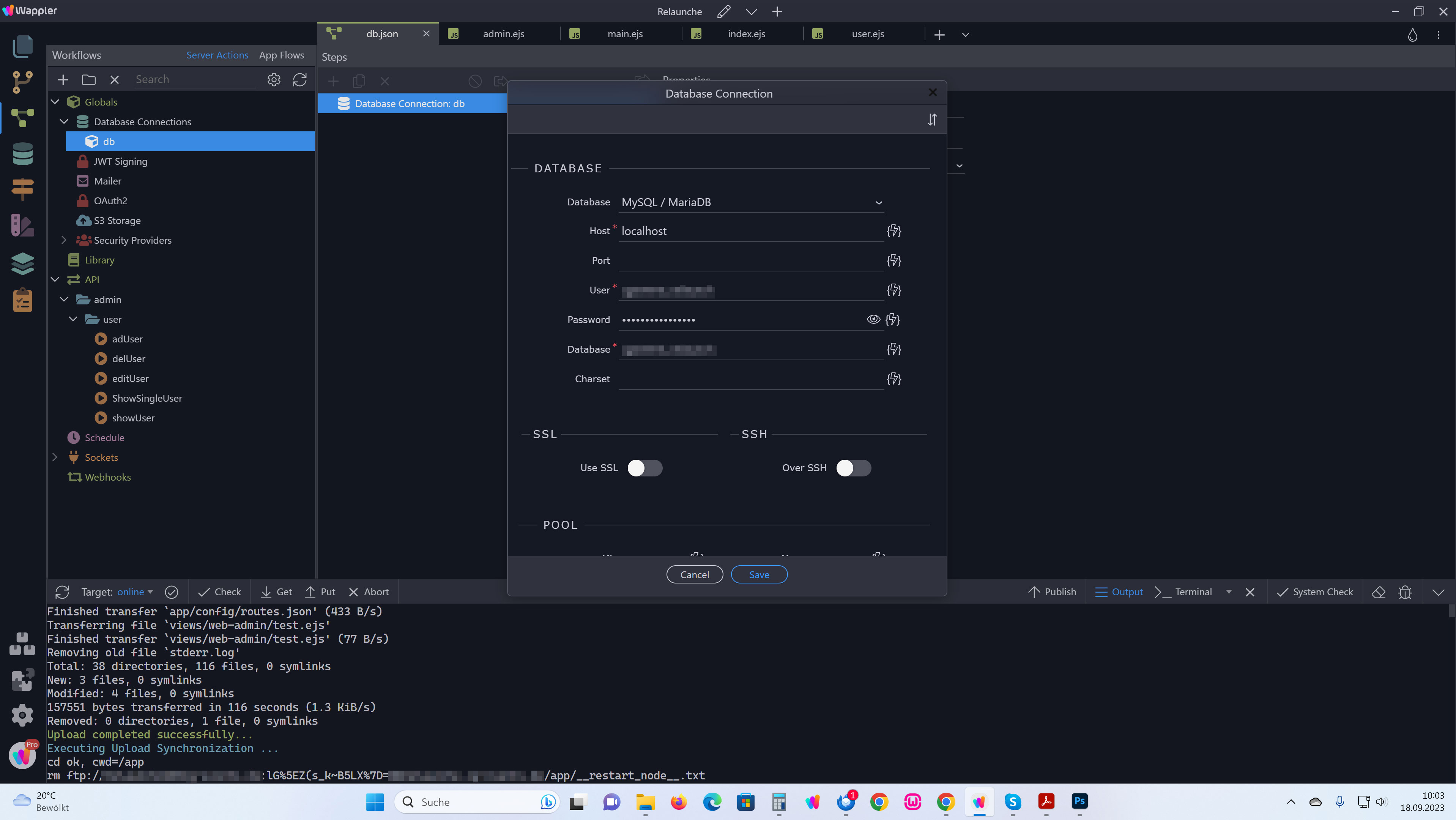
Task: Click the Port input field
Action: pyautogui.click(x=751, y=260)
